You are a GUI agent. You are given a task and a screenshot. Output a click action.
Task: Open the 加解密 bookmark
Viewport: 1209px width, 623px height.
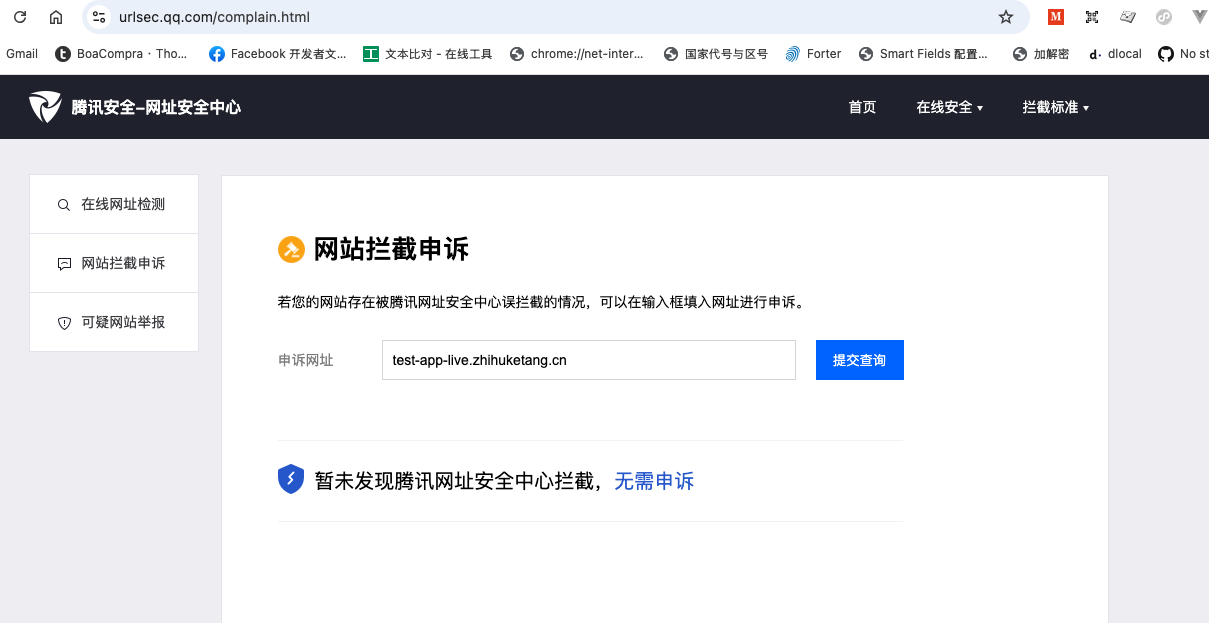[x=1041, y=54]
